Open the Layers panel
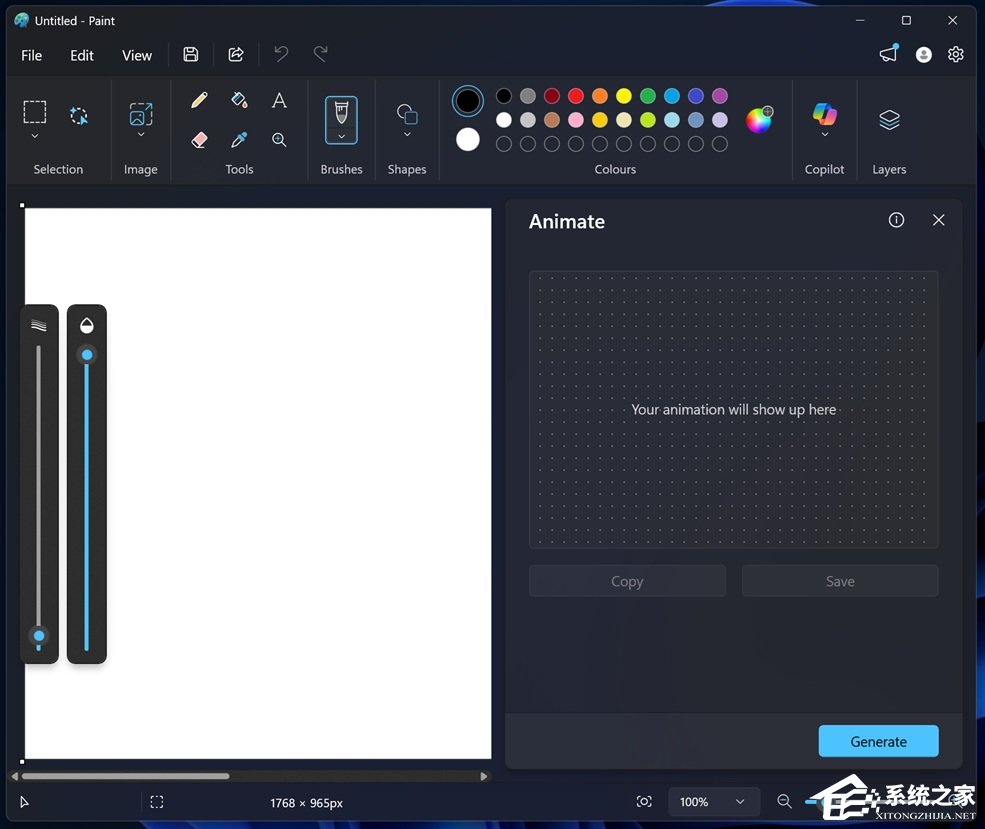Viewport: 985px width, 829px height. (x=888, y=118)
